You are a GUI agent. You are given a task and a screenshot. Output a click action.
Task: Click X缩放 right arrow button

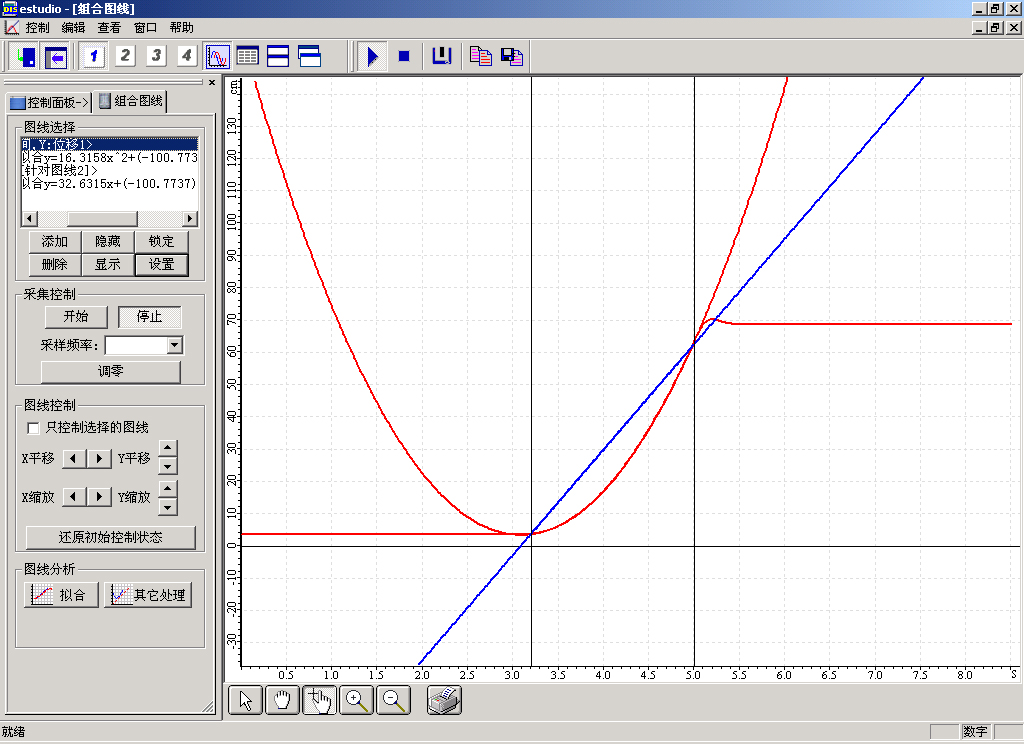coord(99,497)
